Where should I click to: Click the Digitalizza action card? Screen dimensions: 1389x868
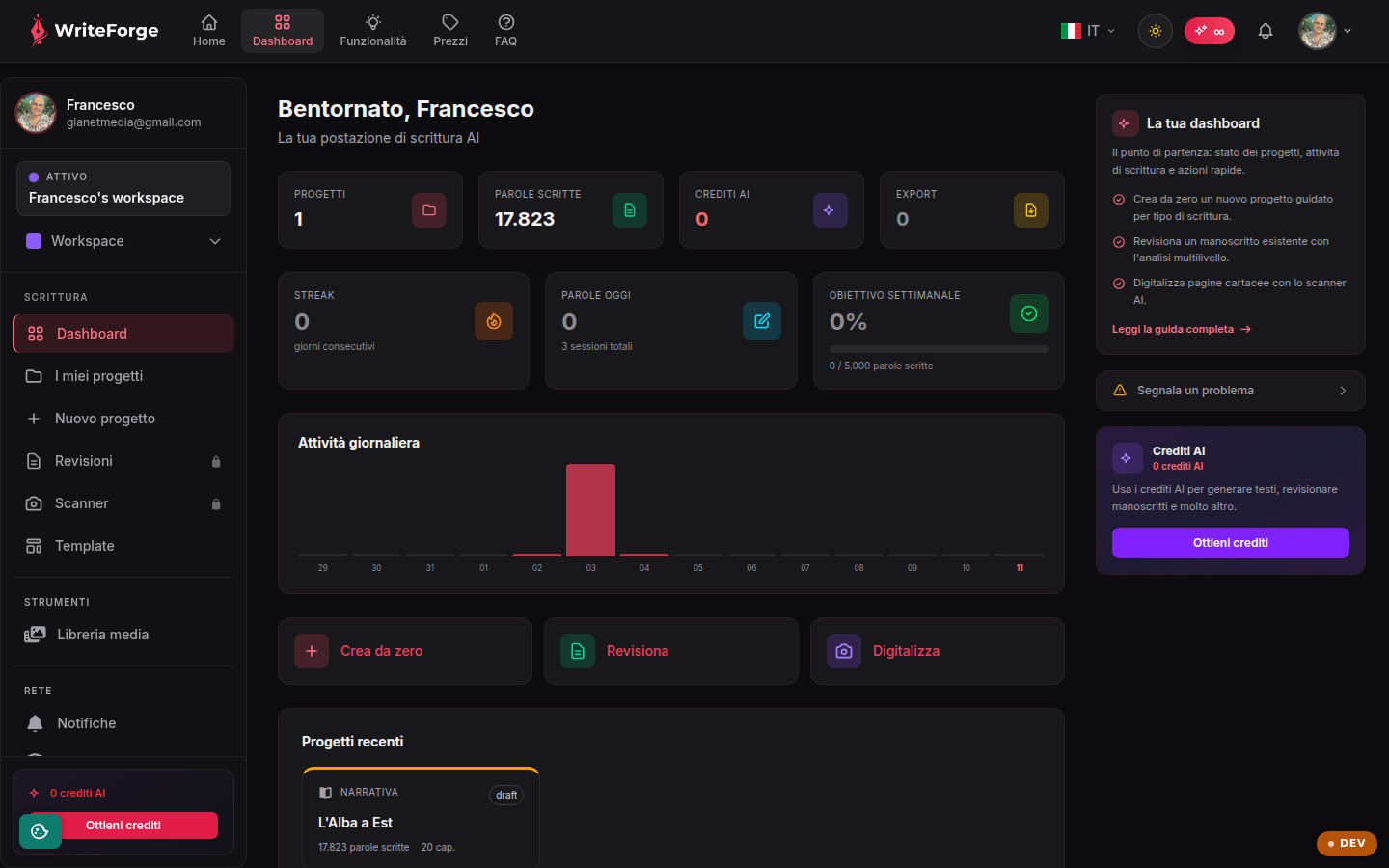[x=938, y=651]
